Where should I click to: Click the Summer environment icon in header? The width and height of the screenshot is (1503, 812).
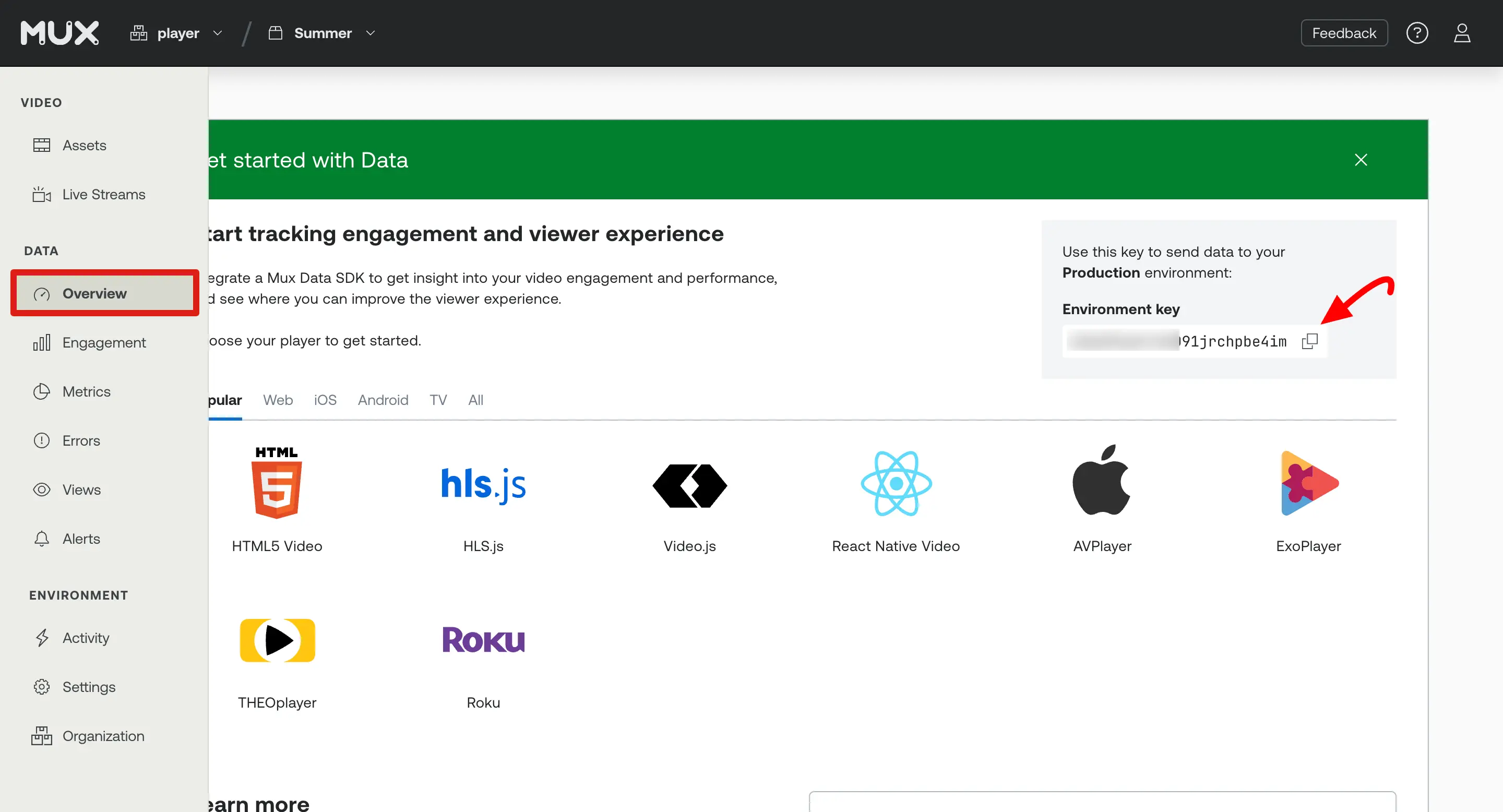pos(276,33)
